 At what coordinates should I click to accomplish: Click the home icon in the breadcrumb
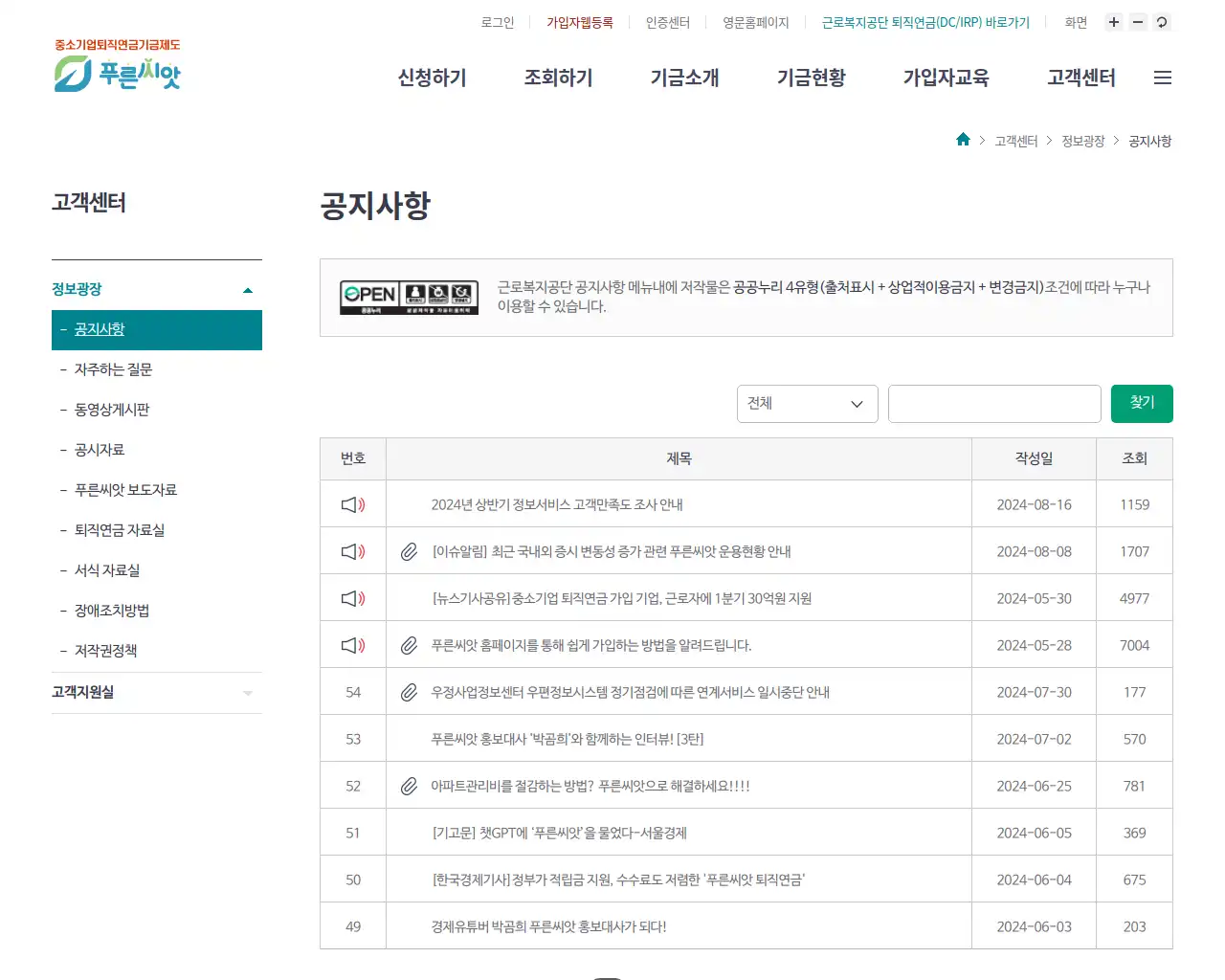[x=963, y=140]
